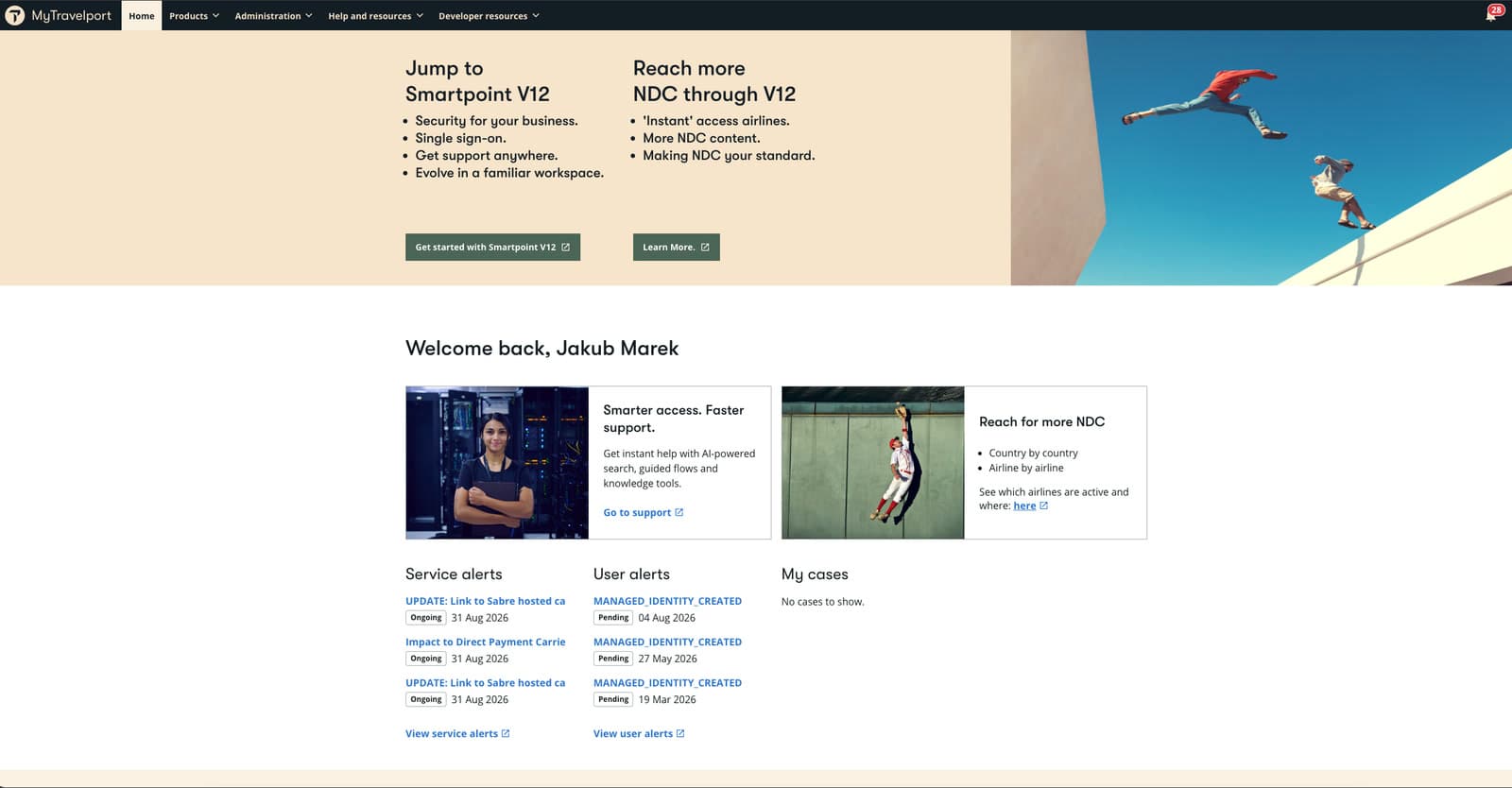This screenshot has height=788, width=1512.
Task: Click 'Reach more NDC through V12' heading
Action: point(714,81)
